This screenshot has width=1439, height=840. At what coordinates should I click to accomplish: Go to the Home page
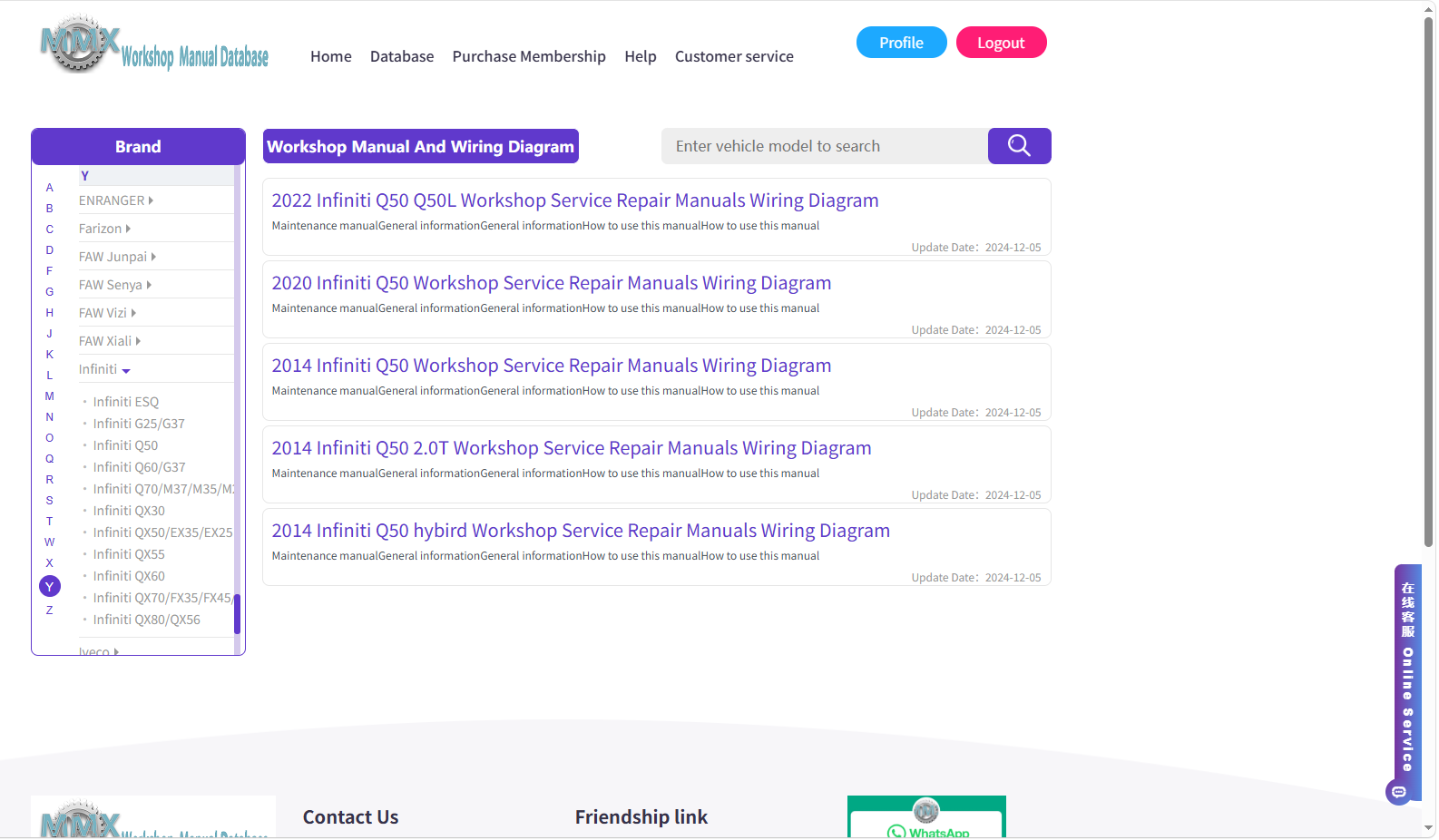pos(331,56)
